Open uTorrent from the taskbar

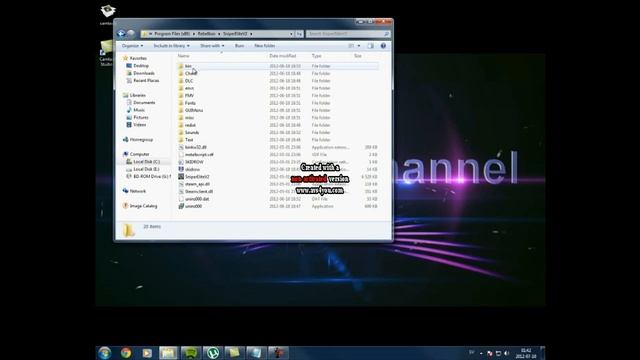tap(212, 353)
